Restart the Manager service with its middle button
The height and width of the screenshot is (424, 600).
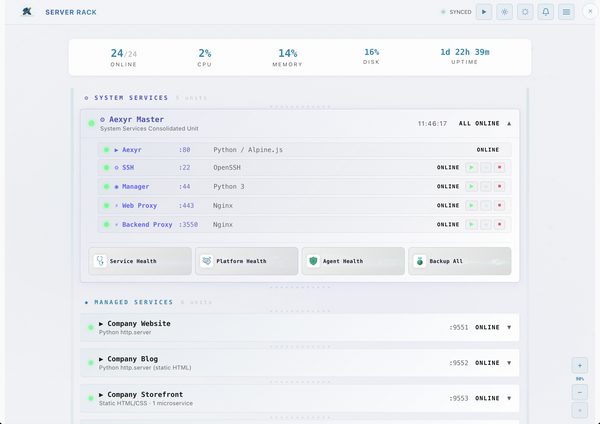(x=486, y=186)
